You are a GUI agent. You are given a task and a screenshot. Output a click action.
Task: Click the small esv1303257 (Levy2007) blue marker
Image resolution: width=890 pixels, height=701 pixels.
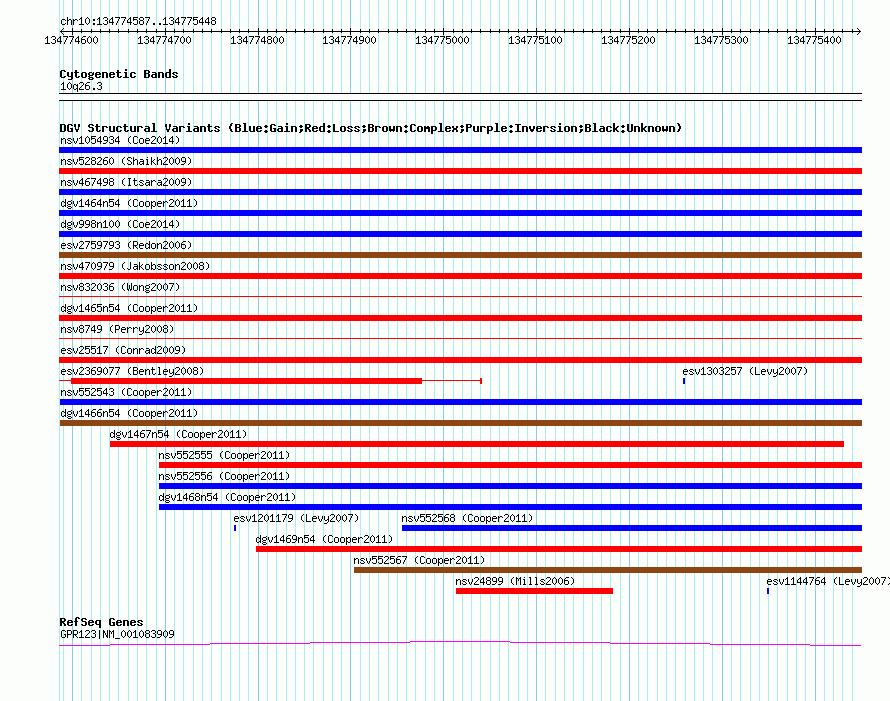click(684, 381)
